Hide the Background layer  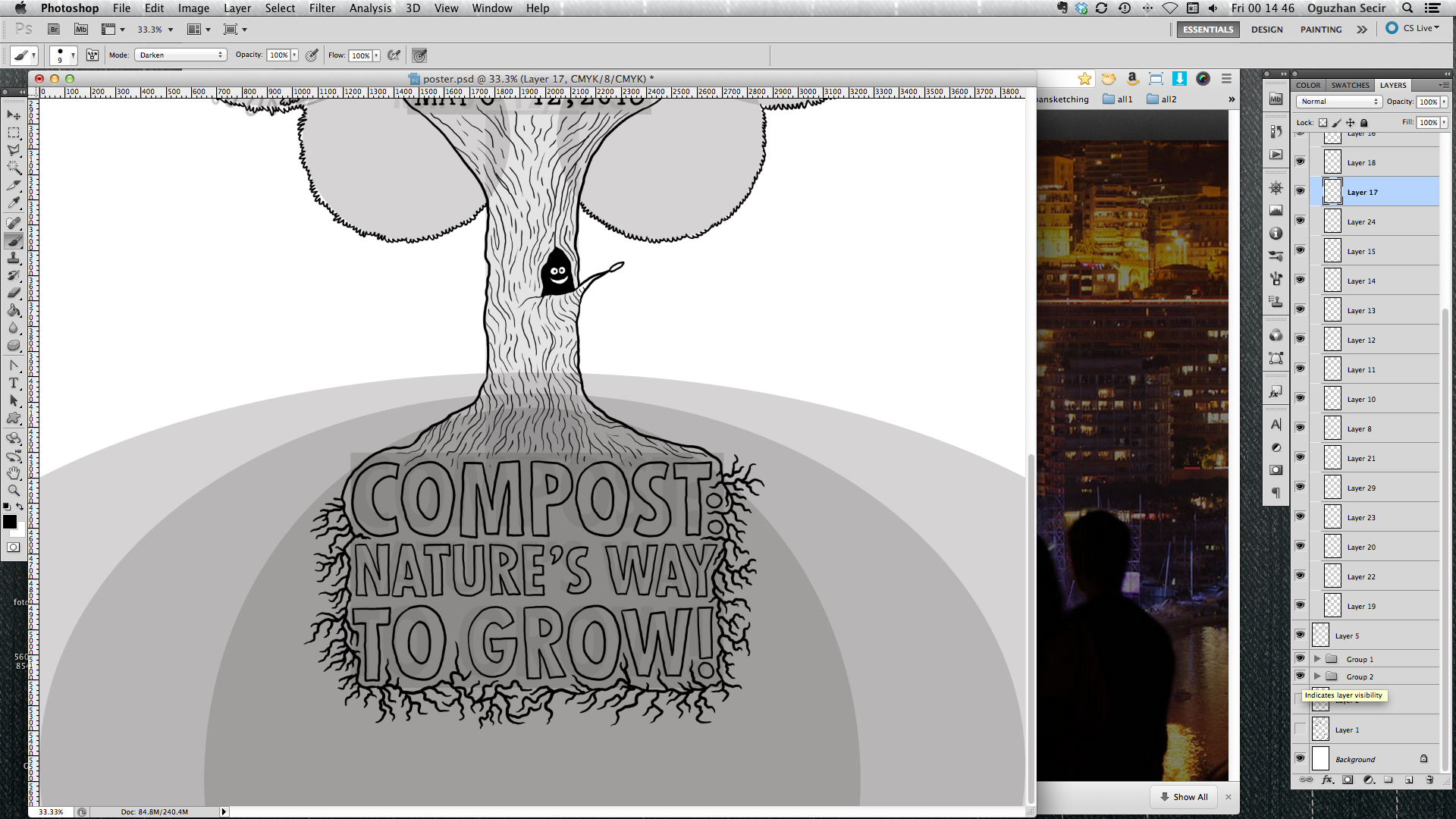(x=1300, y=758)
